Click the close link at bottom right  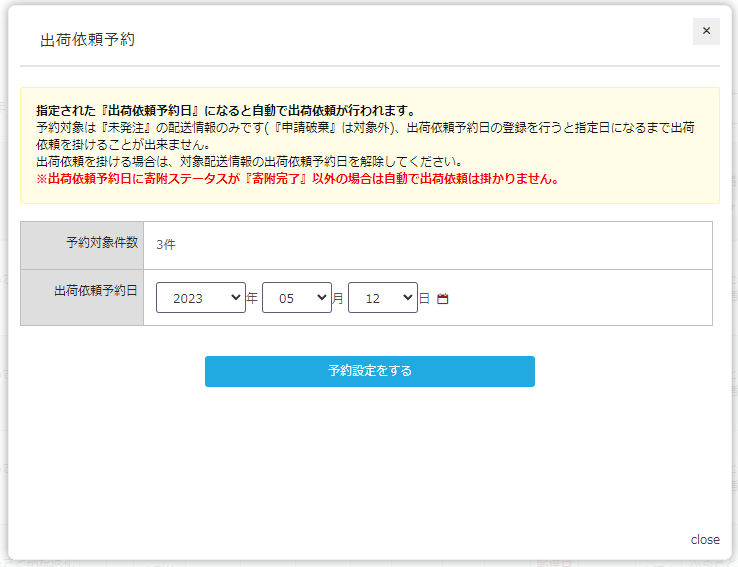pos(704,539)
